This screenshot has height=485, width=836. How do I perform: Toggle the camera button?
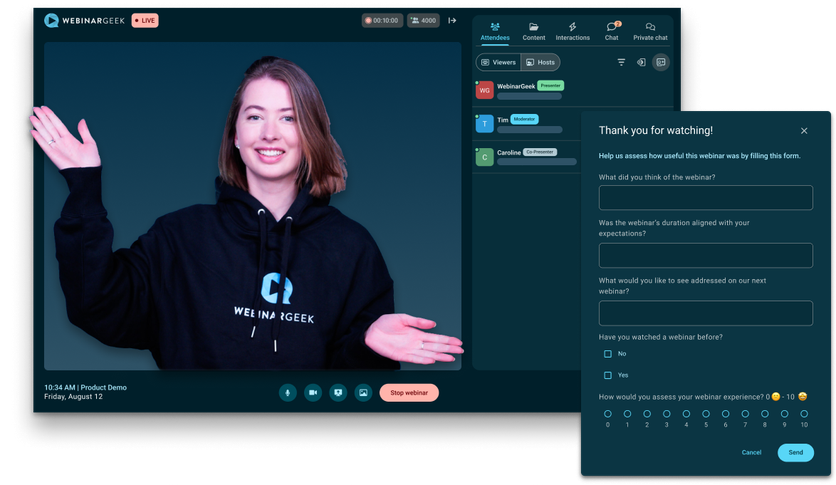tap(313, 393)
